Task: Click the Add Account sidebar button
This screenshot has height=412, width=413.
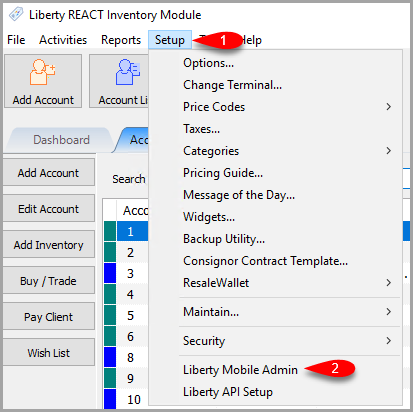Action: [49, 173]
